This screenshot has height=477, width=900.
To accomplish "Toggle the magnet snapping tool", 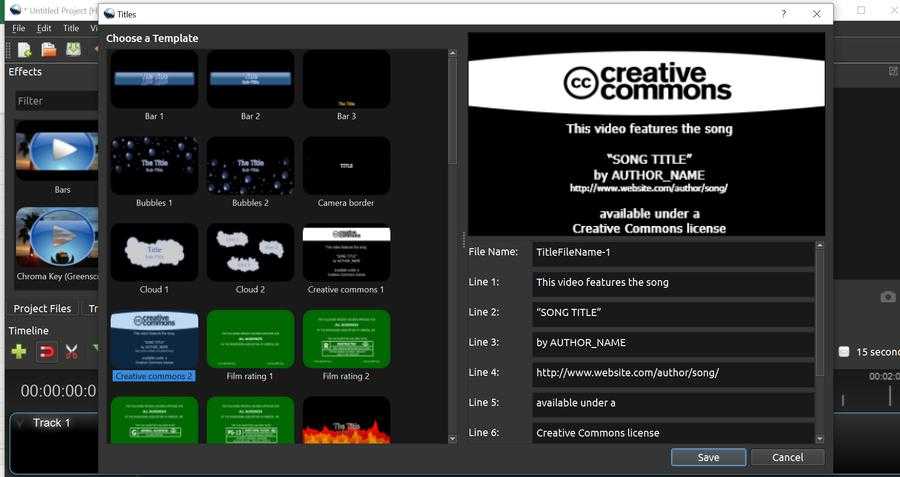I will pos(46,351).
